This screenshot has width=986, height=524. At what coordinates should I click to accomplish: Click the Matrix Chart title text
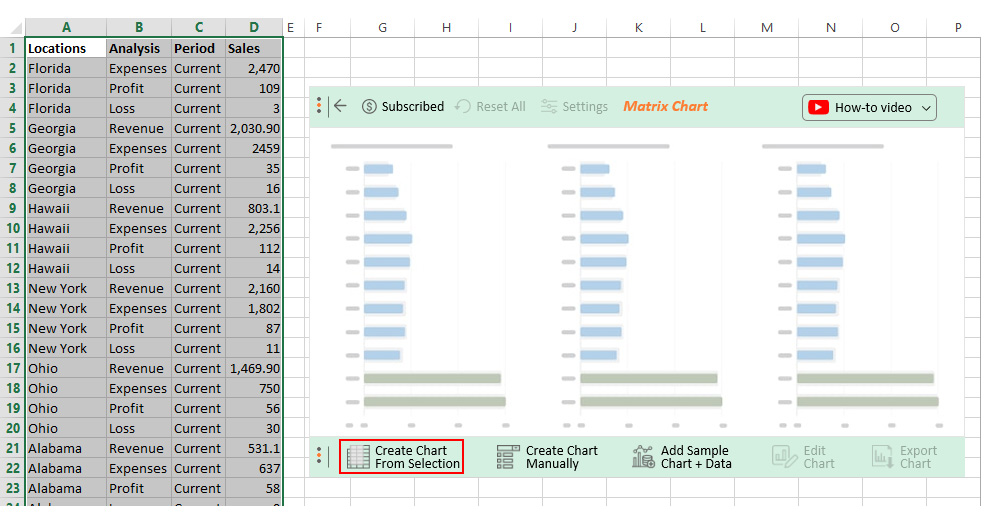665,106
